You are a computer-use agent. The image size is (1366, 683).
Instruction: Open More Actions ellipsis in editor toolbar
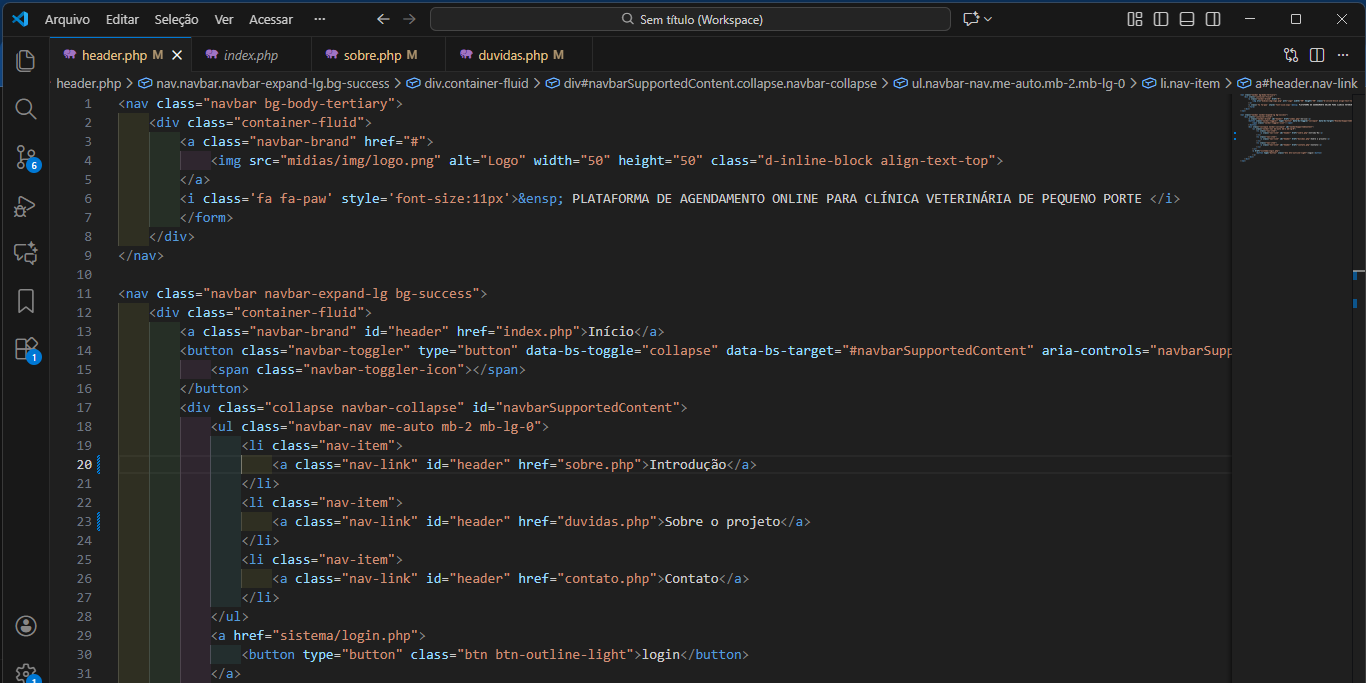coord(1344,55)
